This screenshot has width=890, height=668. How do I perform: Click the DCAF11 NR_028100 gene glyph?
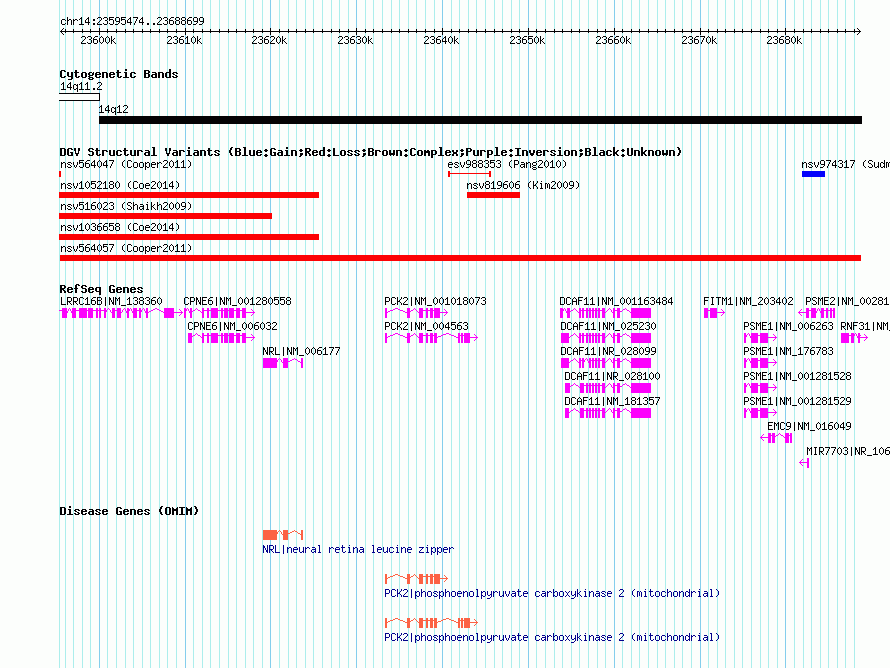[x=607, y=388]
